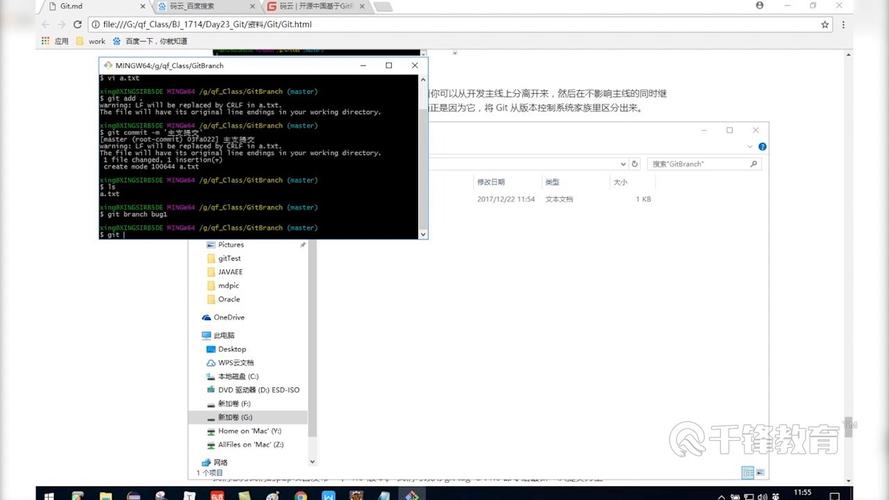Open the Apps grid on bookmarks bar
Viewport: 889px width, 500px height.
[45, 41]
